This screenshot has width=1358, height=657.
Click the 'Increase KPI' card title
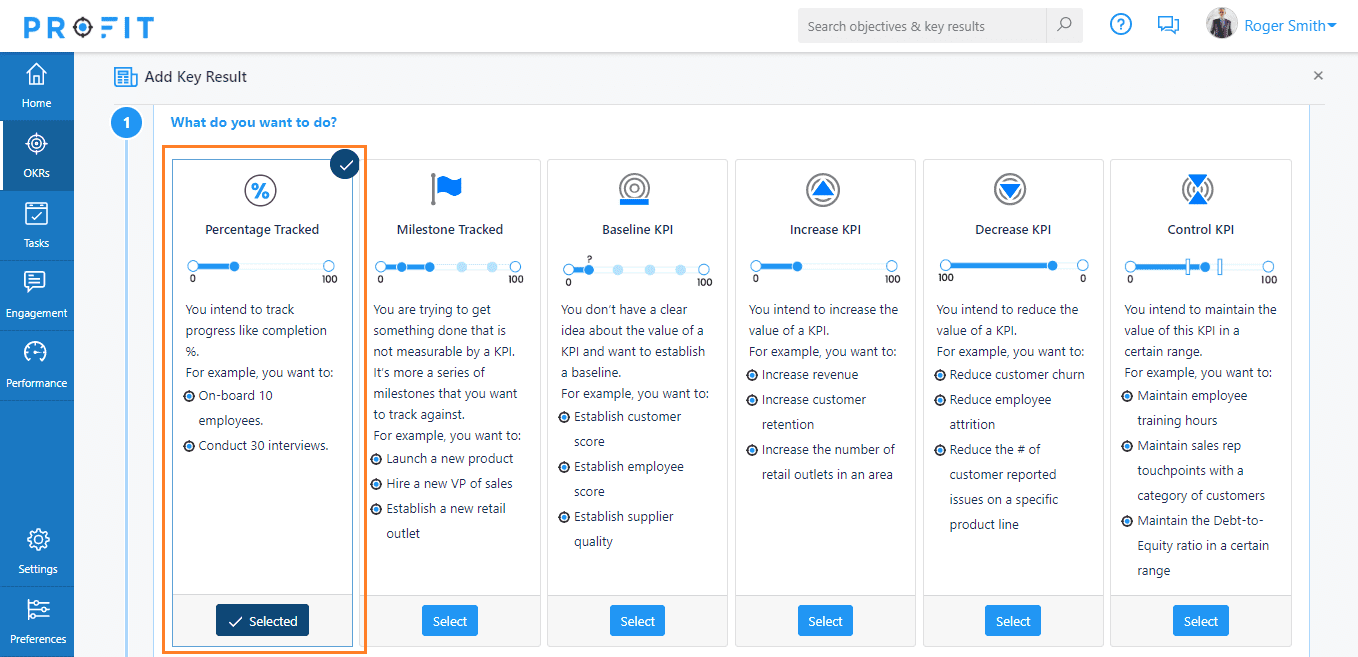825,229
